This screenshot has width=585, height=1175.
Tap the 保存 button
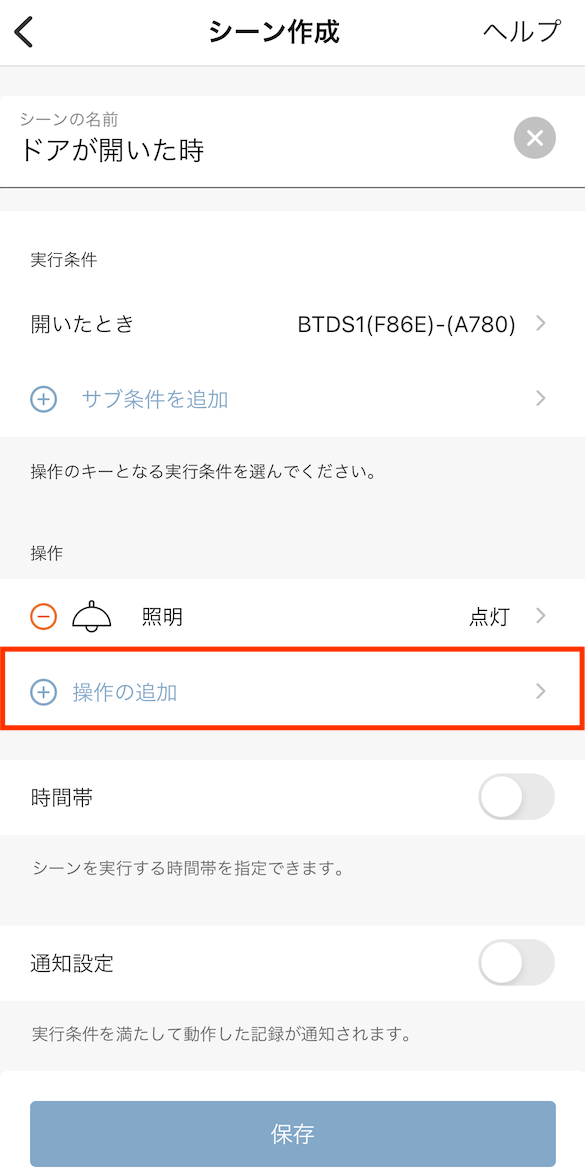point(293,1133)
